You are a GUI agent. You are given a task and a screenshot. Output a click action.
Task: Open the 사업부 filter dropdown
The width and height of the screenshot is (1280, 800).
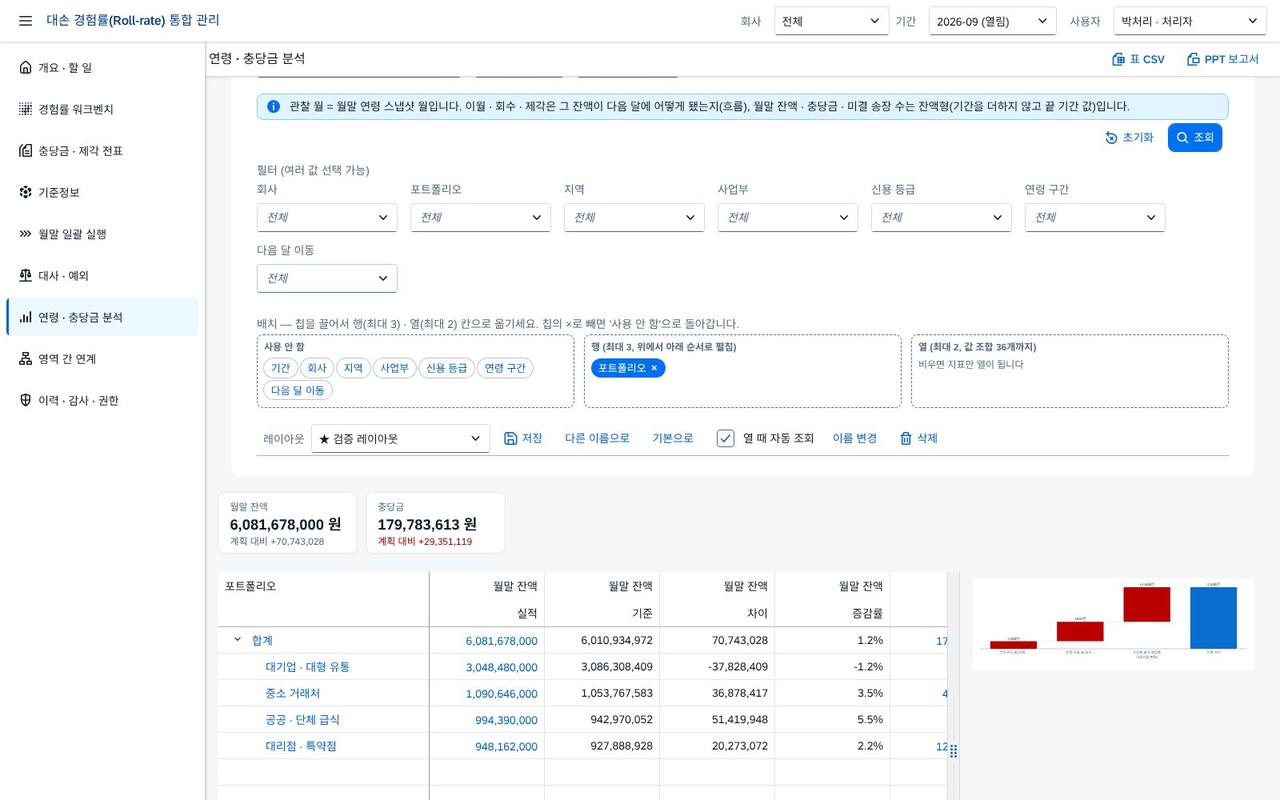788,217
